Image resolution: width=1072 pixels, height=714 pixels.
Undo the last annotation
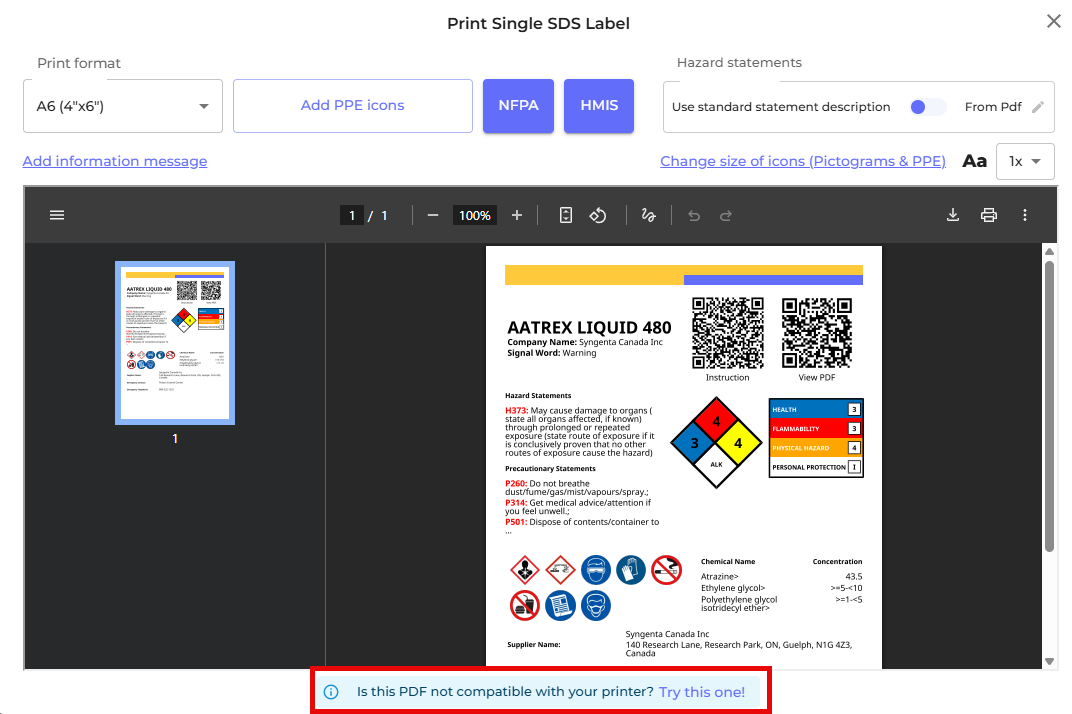[694, 215]
